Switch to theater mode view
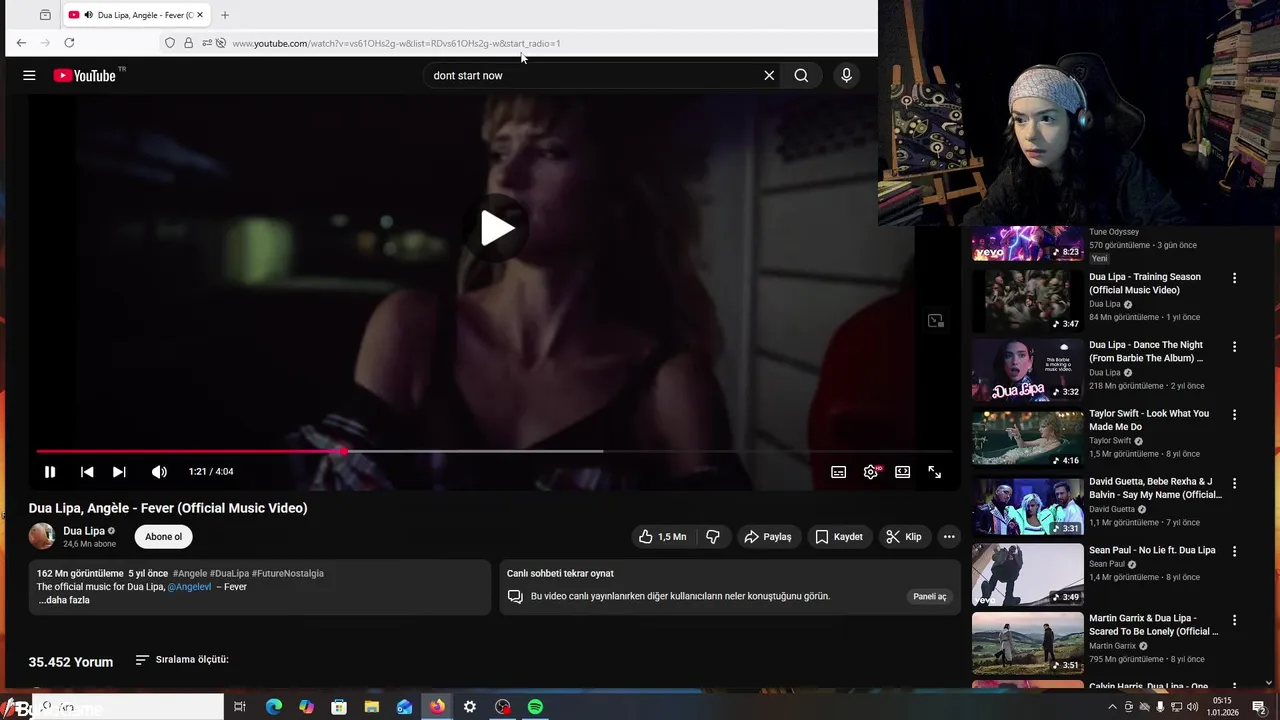Viewport: 1280px width, 720px height. pyautogui.click(x=903, y=472)
